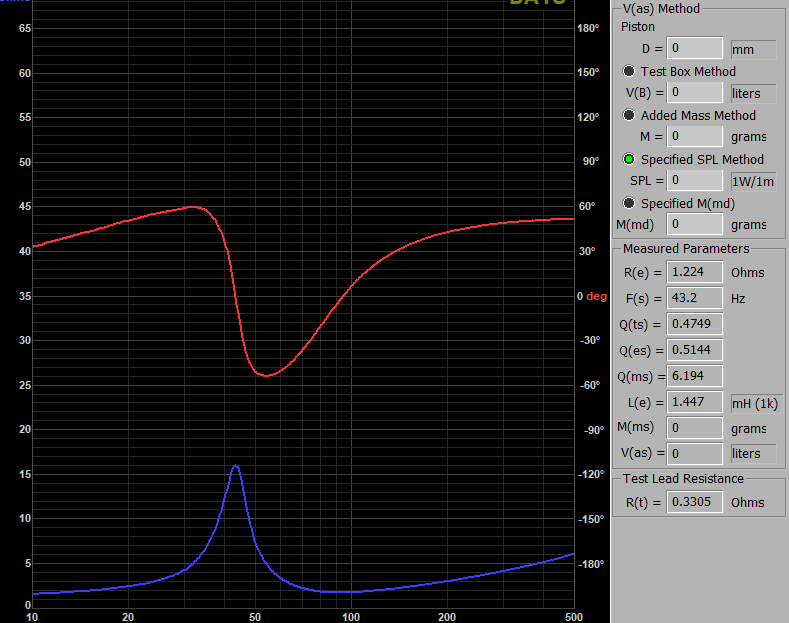This screenshot has width=789, height=623.
Task: Click the 65 ohms axis label
Action: tap(25, 28)
